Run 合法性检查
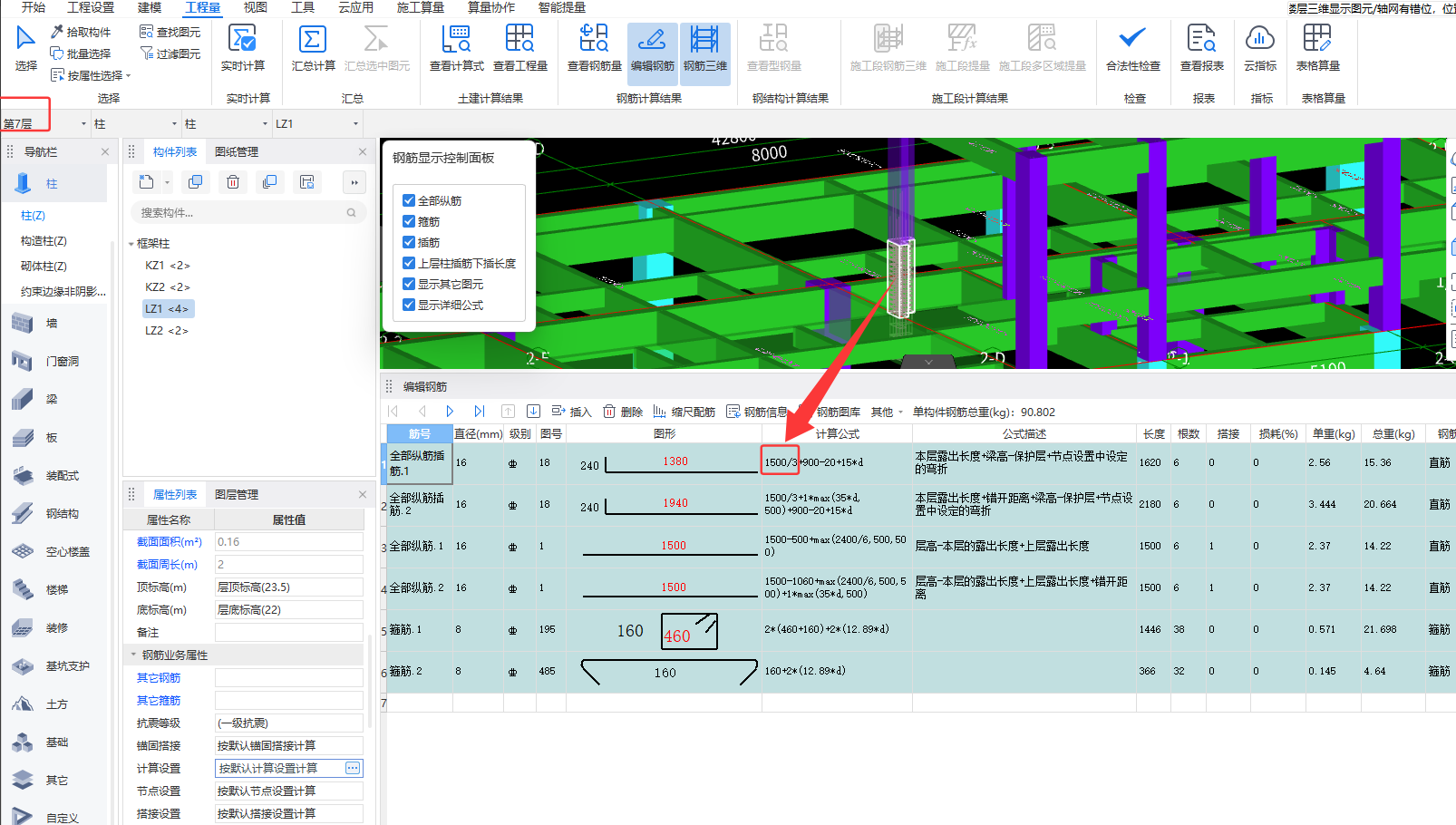Image resolution: width=1456 pixels, height=825 pixels. tap(1132, 49)
